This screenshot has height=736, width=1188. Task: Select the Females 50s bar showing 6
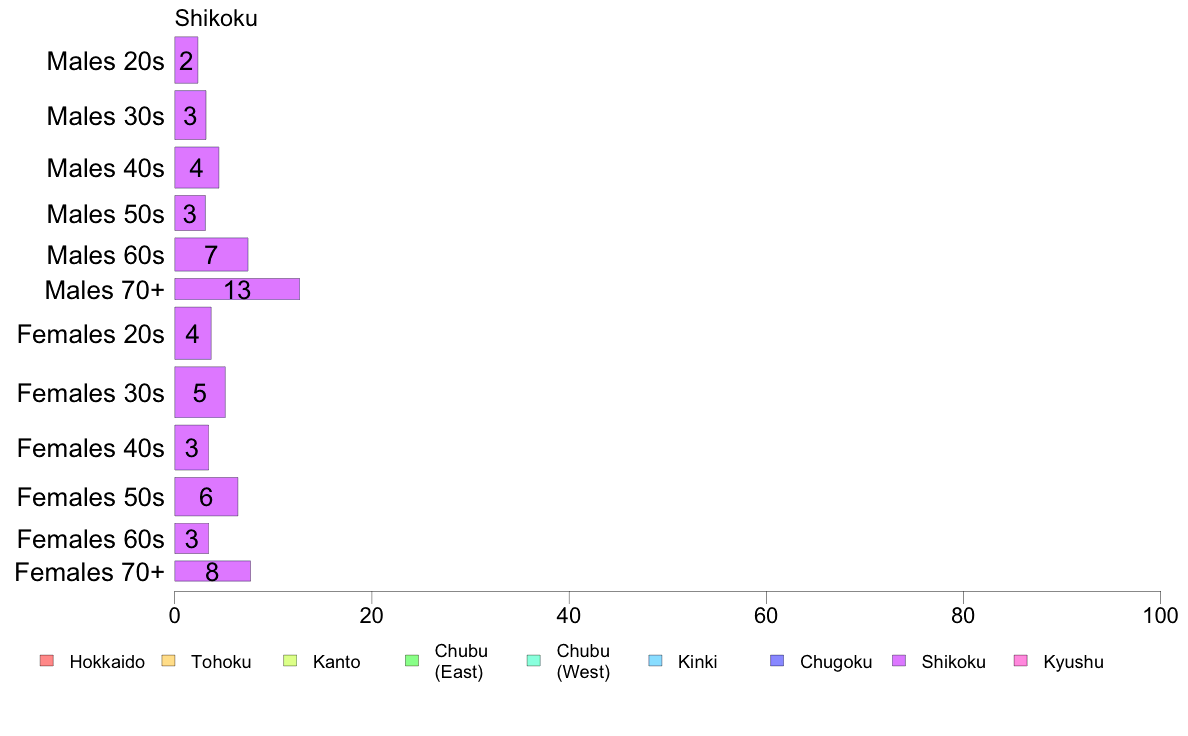coord(206,496)
